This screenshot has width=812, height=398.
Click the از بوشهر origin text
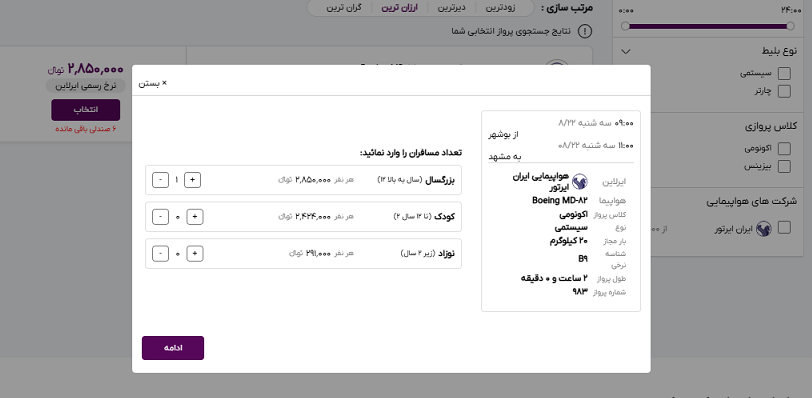click(504, 135)
